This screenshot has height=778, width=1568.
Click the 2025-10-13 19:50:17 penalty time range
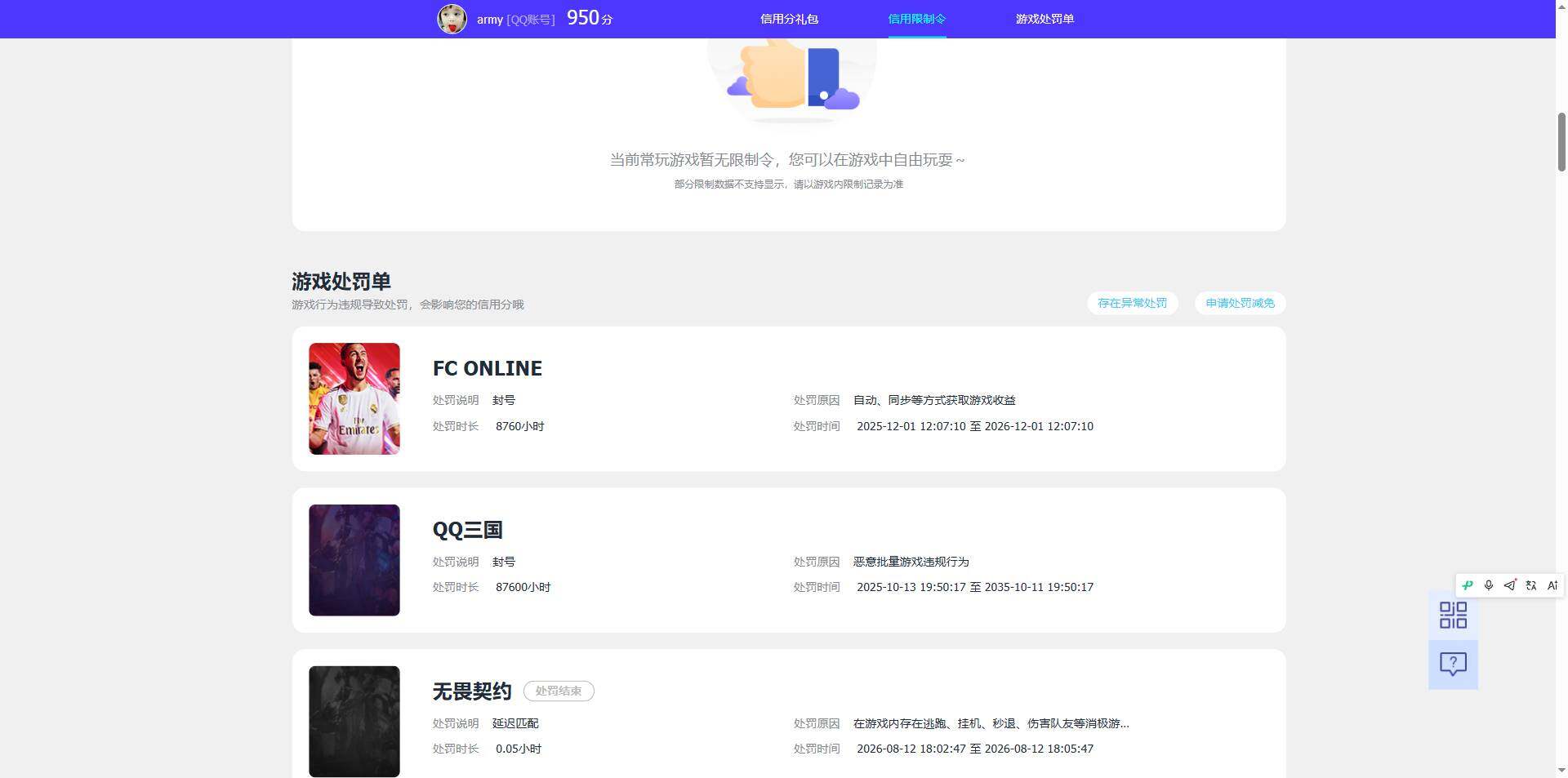point(975,587)
